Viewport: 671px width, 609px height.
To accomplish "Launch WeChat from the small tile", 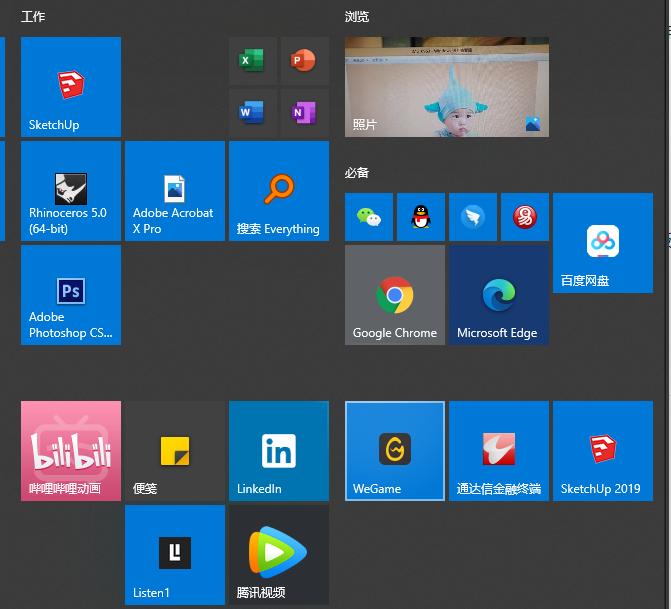I will click(369, 217).
